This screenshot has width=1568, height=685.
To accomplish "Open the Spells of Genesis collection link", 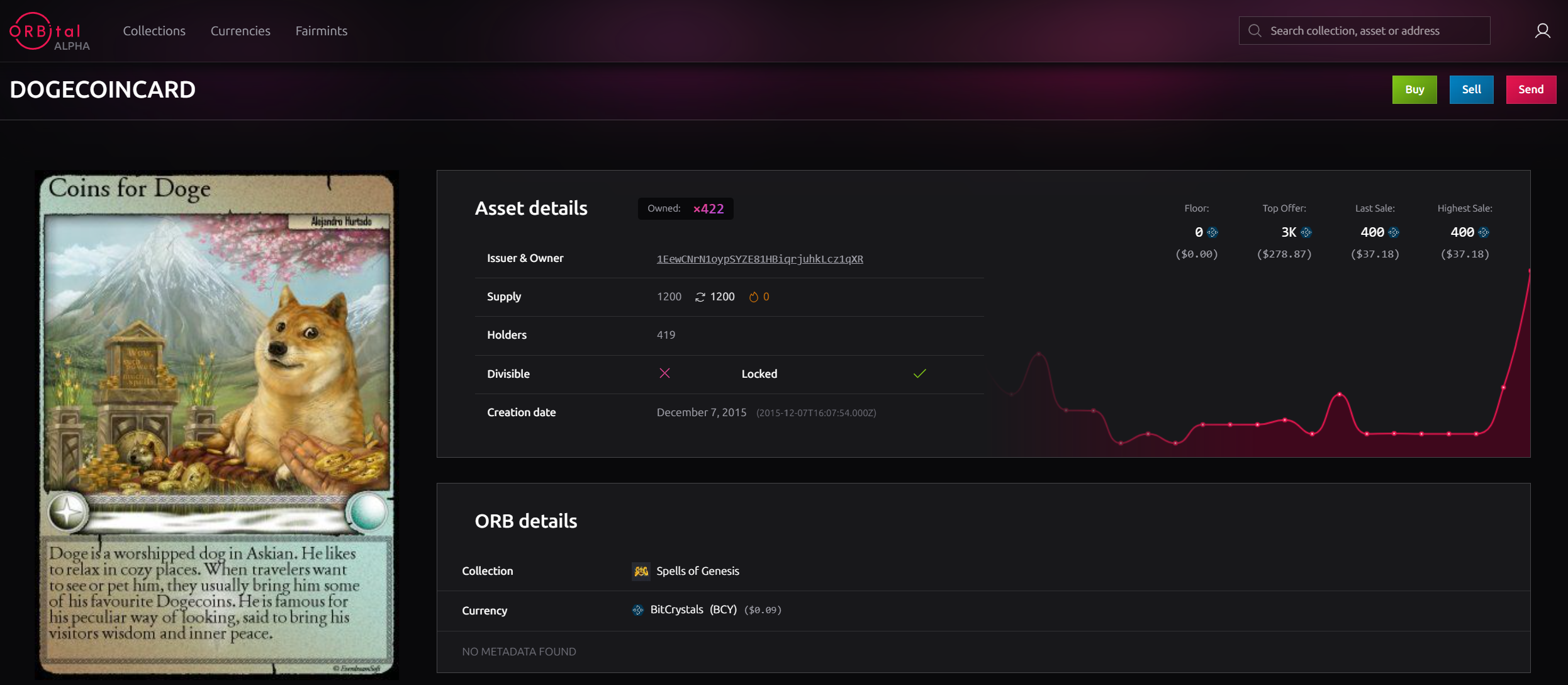I will pos(698,571).
